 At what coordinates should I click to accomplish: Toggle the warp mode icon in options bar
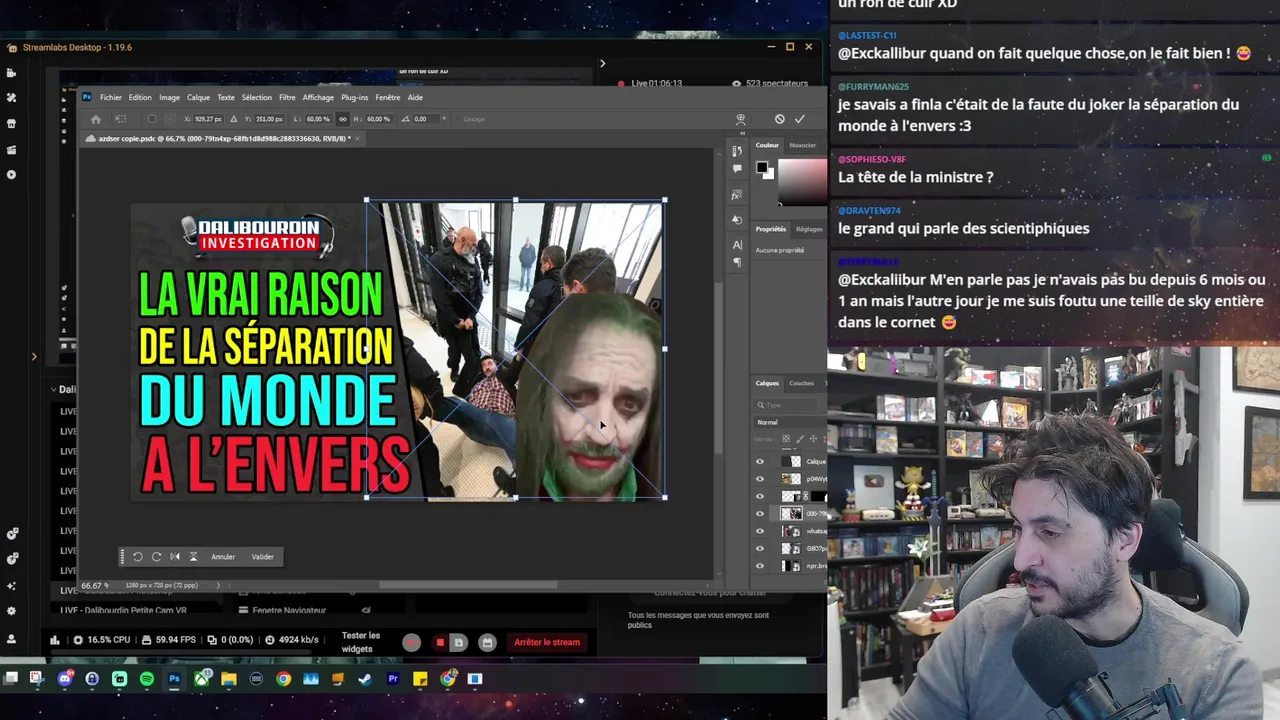pyautogui.click(x=741, y=119)
